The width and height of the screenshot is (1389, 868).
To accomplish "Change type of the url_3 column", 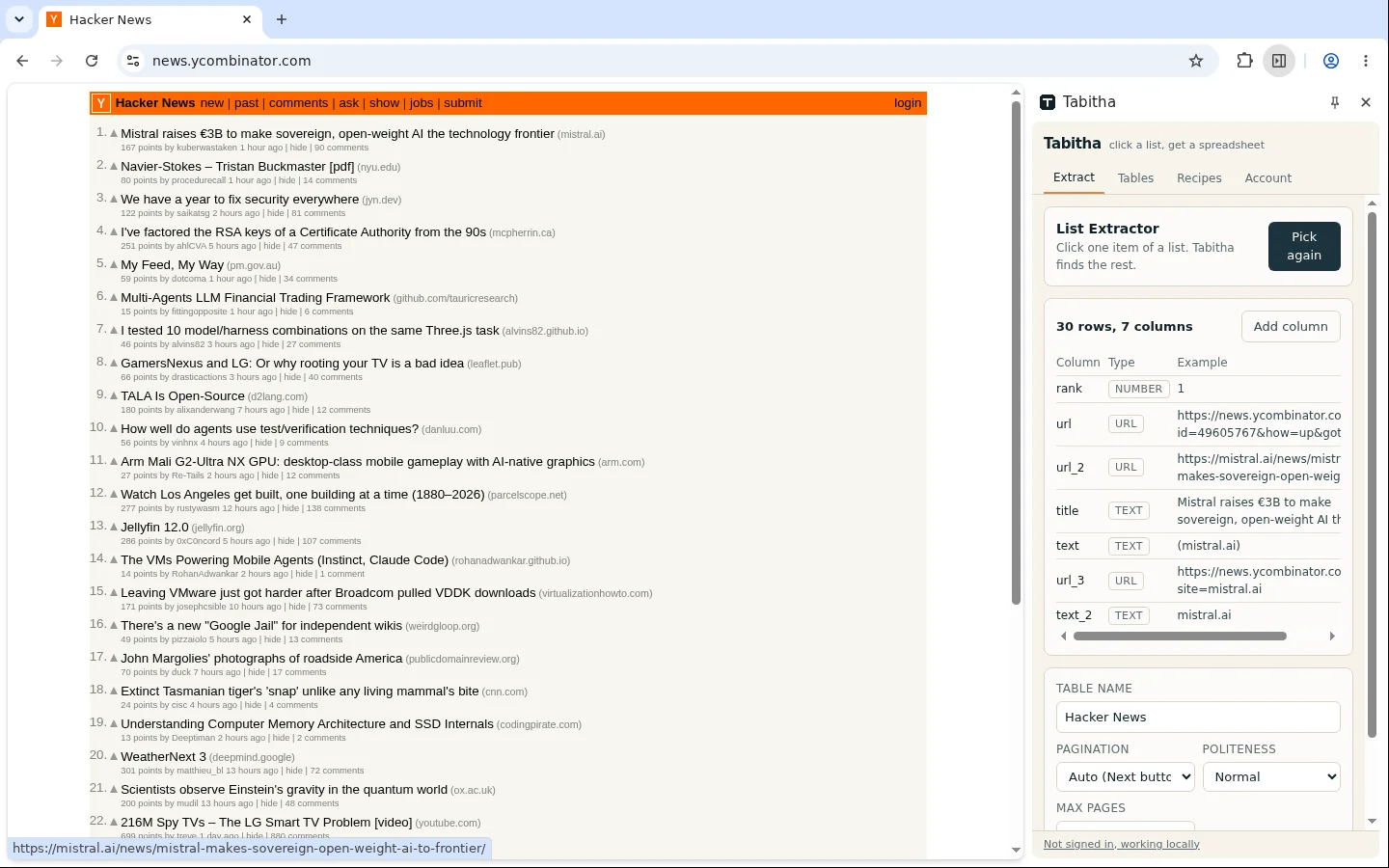I will click(1126, 581).
